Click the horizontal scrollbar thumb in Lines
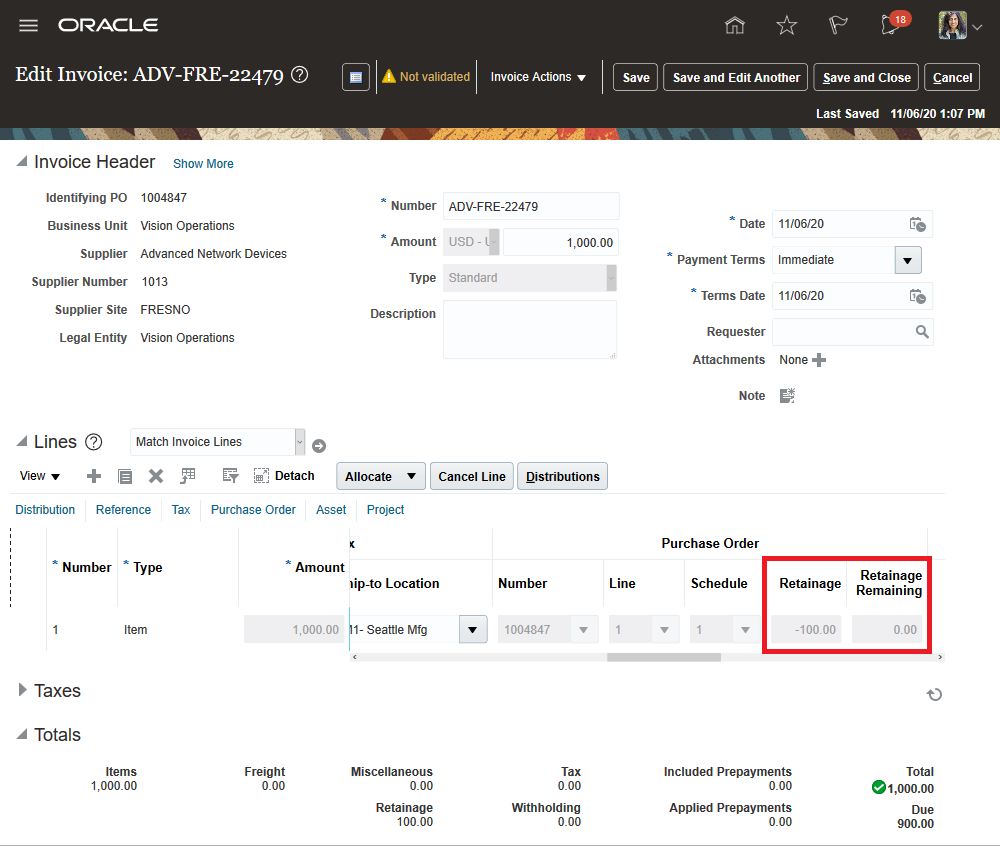1000x846 pixels. coord(663,657)
